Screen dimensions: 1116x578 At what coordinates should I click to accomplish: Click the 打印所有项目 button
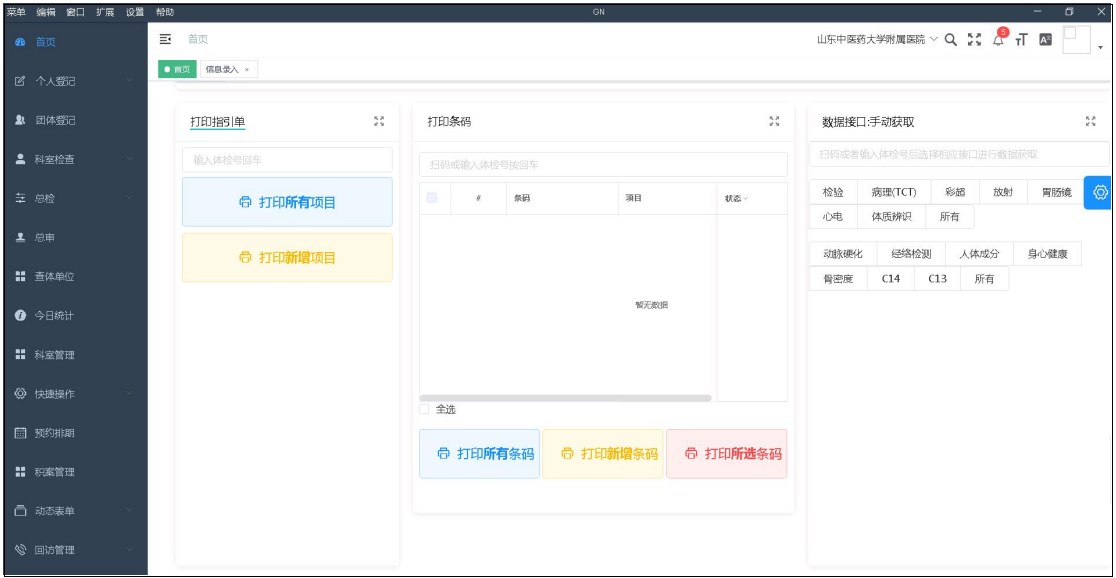pos(287,202)
